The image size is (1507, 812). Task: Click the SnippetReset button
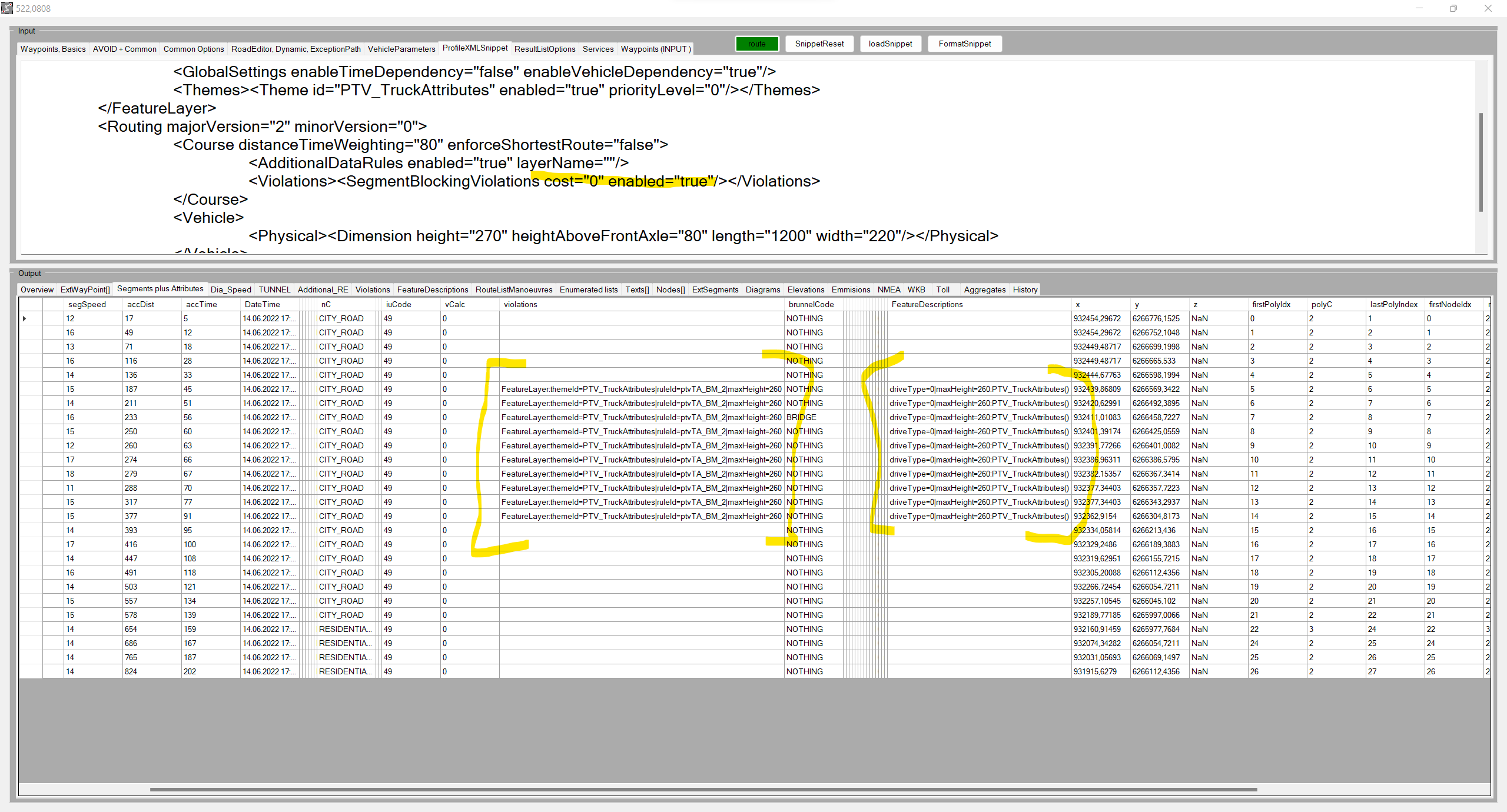[819, 44]
